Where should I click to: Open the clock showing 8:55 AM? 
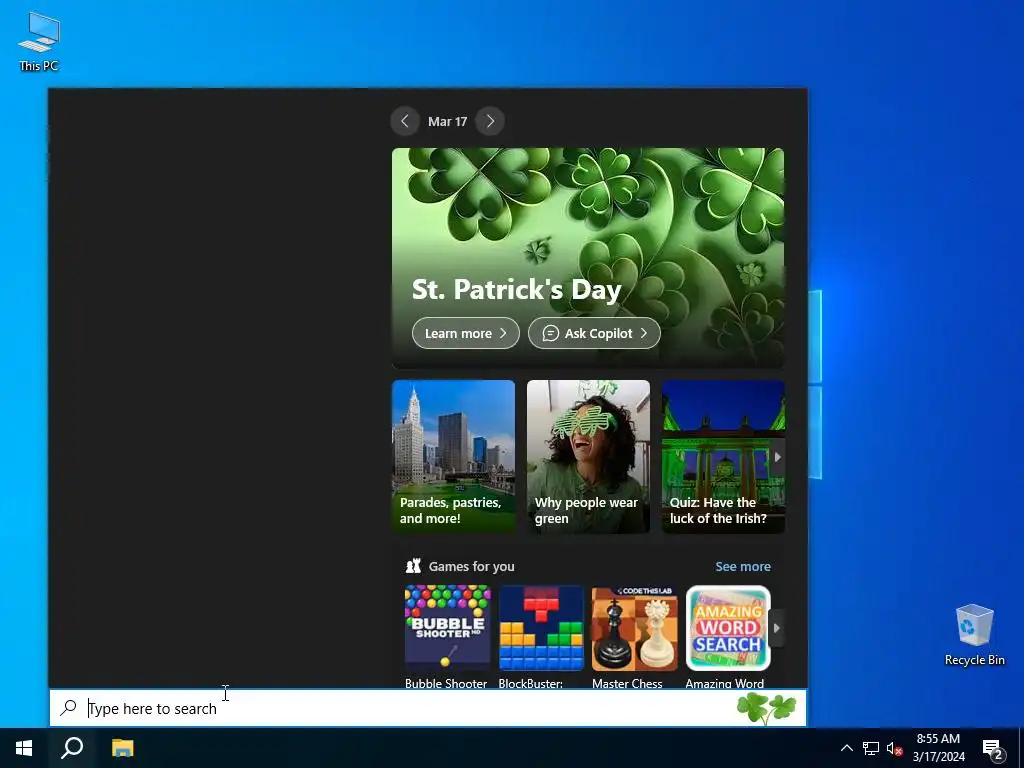tap(938, 748)
